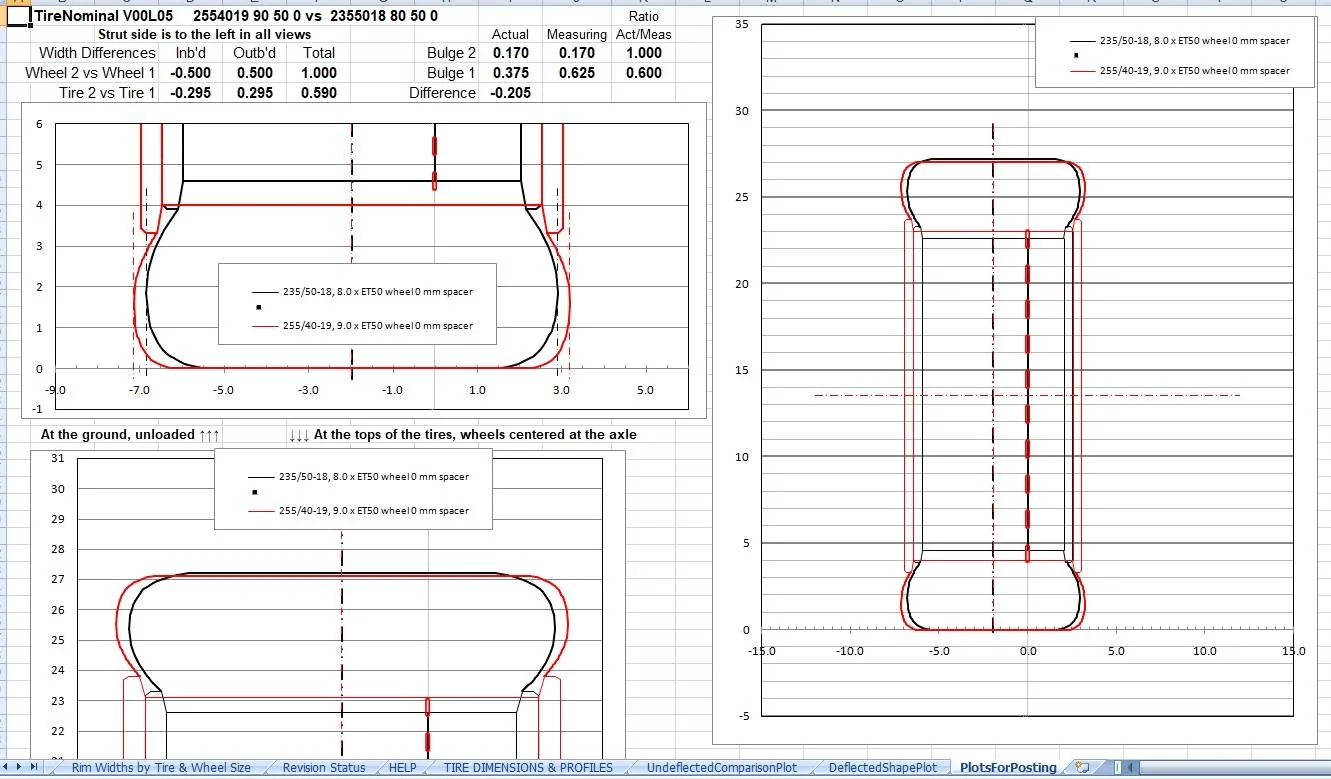Viewport: 1331px width, 779px height.
Task: Select the Bulge 1 label cell
Action: click(x=451, y=73)
